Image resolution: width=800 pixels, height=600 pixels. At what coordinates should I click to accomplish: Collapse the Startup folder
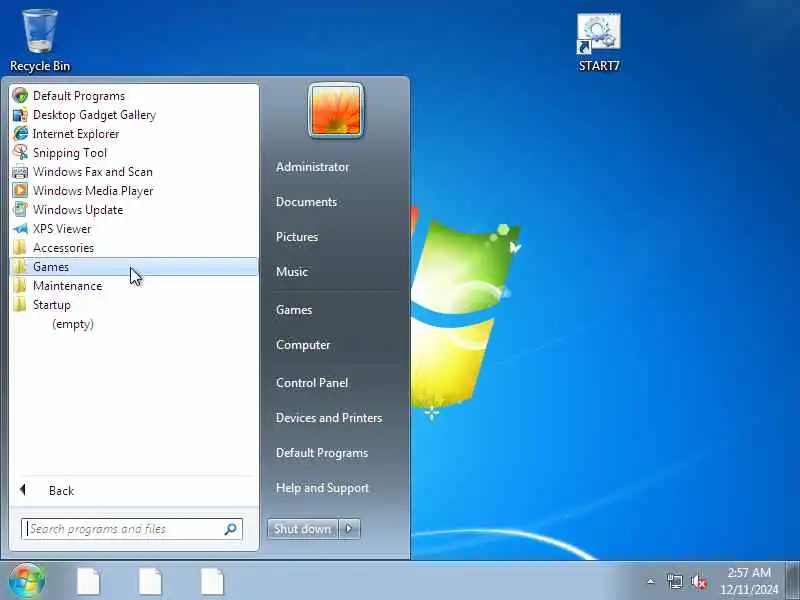click(x=134, y=305)
